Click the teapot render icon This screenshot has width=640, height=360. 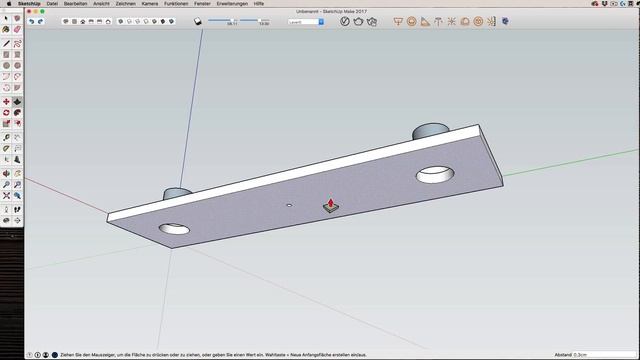pos(358,21)
